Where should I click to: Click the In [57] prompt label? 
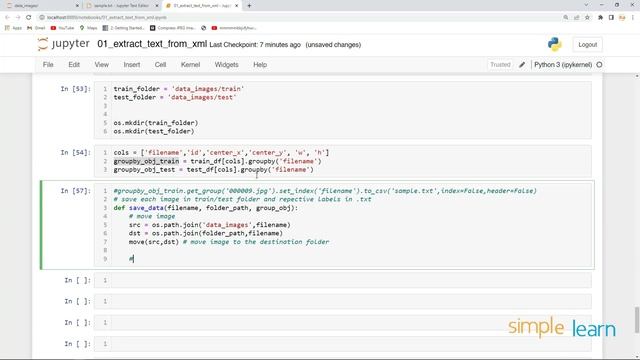[76, 191]
